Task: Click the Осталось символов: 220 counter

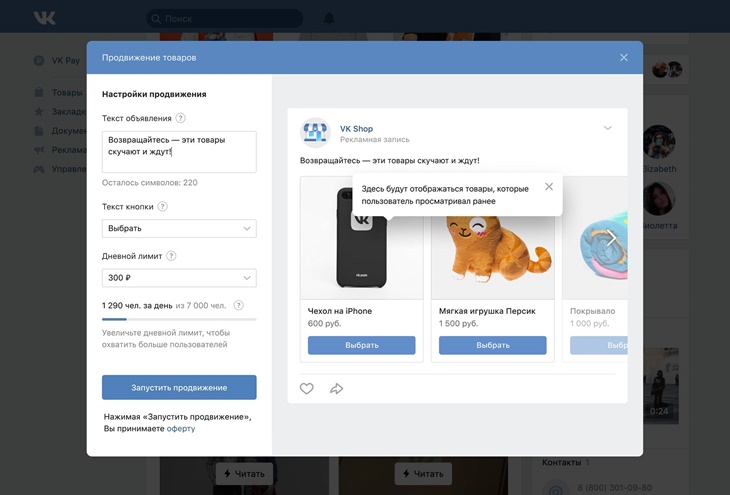Action: click(149, 183)
